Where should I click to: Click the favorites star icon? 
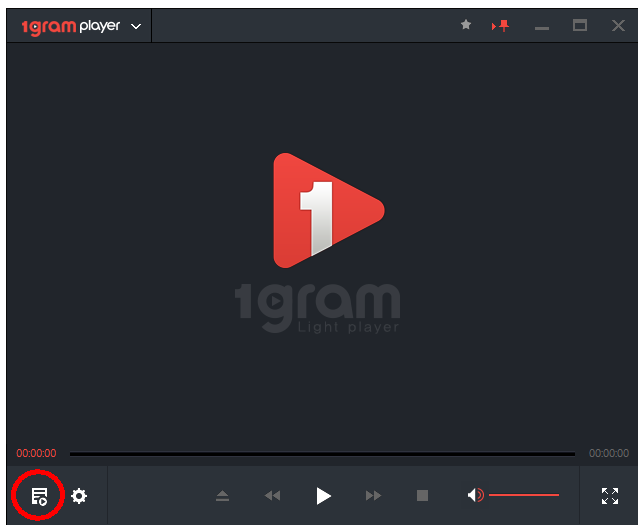pyautogui.click(x=466, y=25)
